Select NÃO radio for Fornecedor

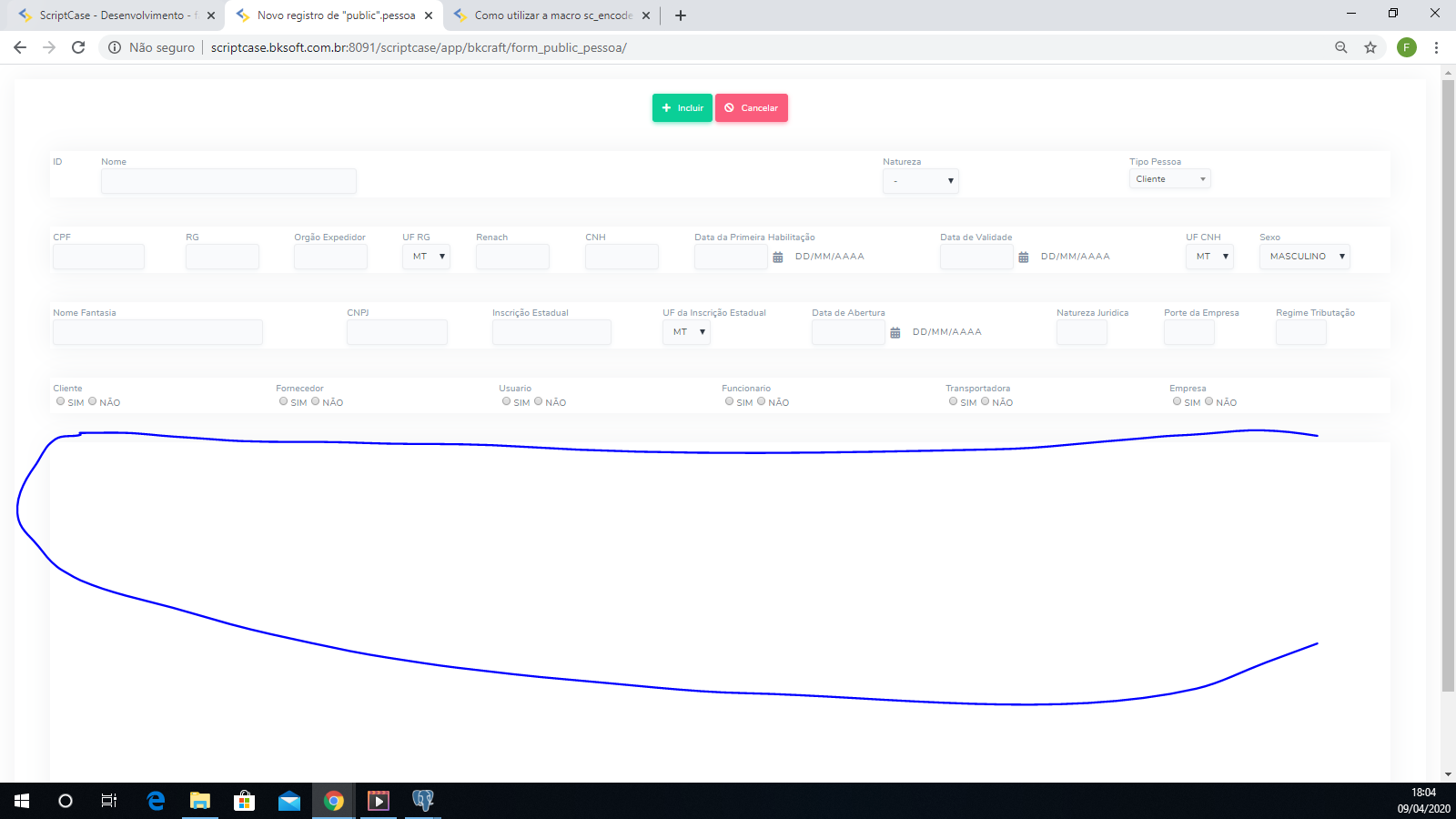pyautogui.click(x=316, y=401)
